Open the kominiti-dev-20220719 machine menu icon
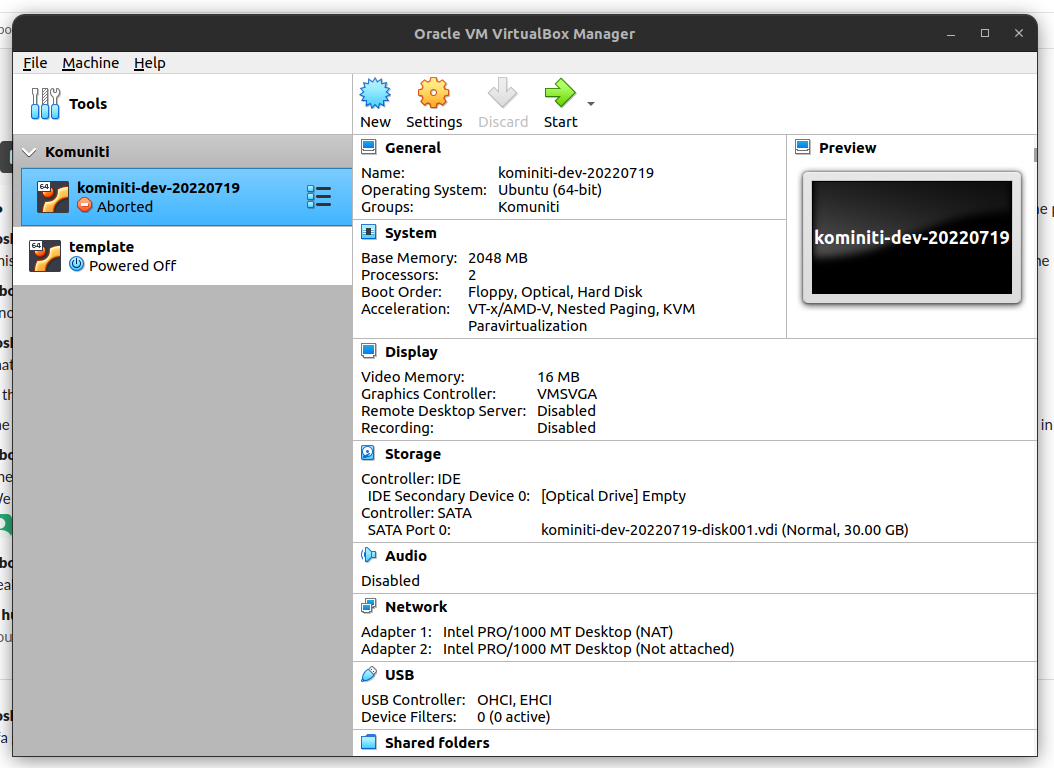The height and width of the screenshot is (768, 1054). pyautogui.click(x=319, y=197)
